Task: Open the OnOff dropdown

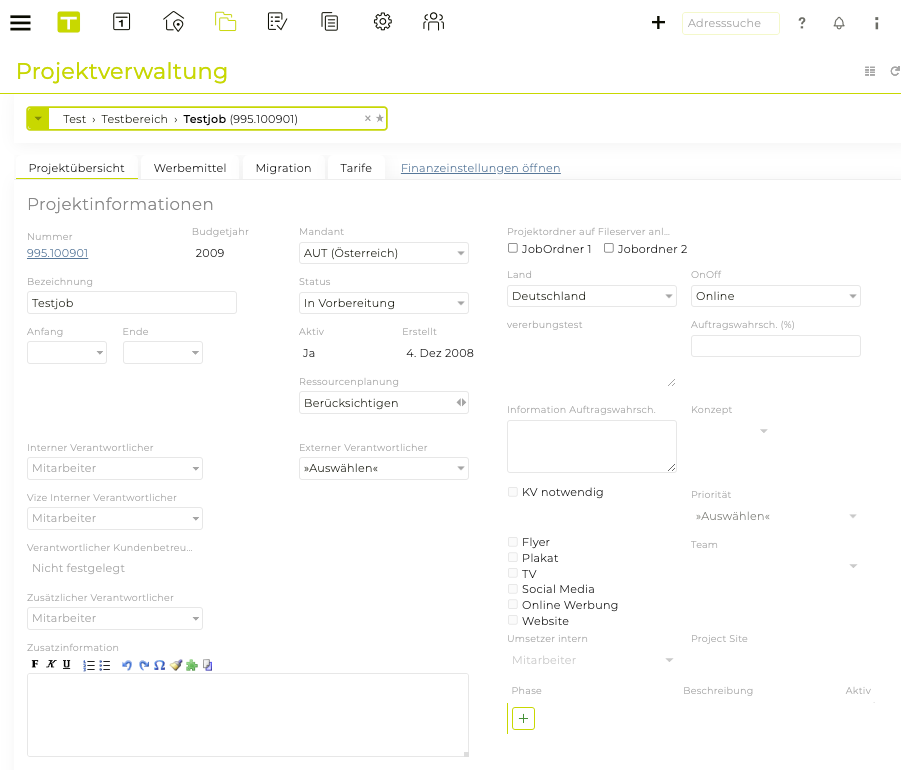Action: [x=776, y=296]
